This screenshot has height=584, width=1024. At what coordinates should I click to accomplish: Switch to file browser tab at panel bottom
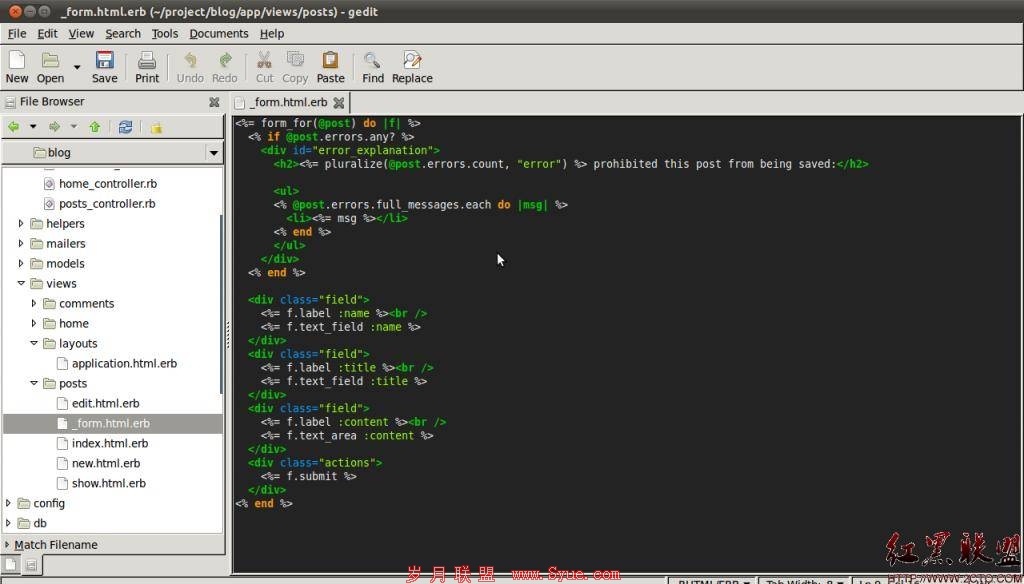coord(31,564)
